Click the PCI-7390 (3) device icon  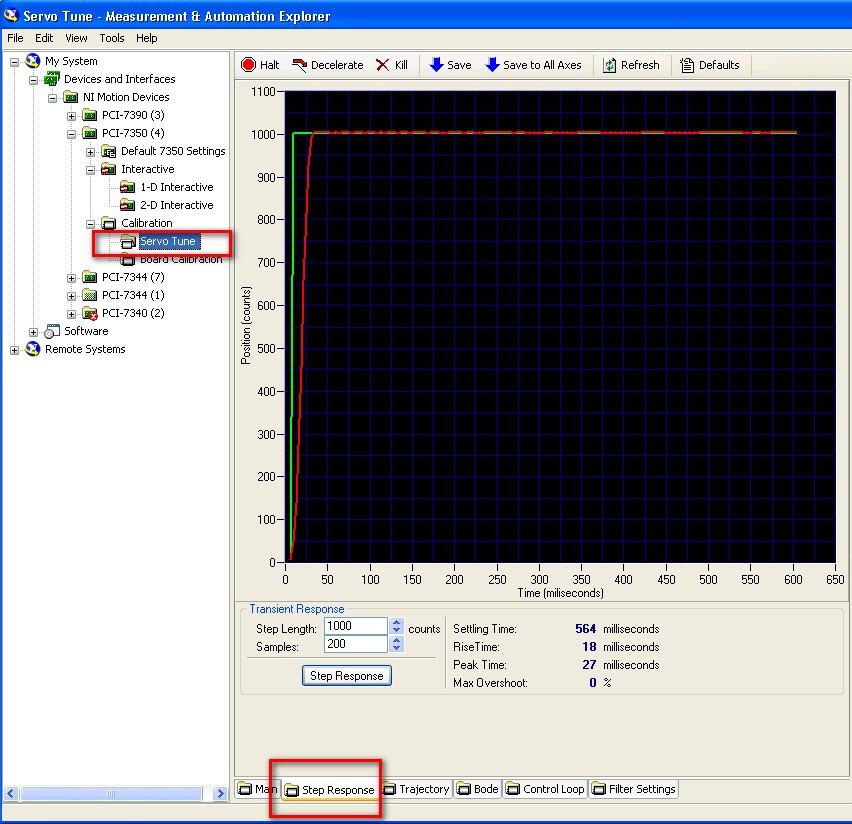point(90,115)
